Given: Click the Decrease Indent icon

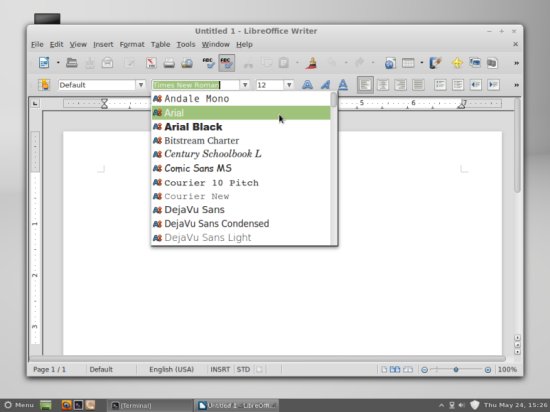Looking at the screenshot, I should coord(476,85).
